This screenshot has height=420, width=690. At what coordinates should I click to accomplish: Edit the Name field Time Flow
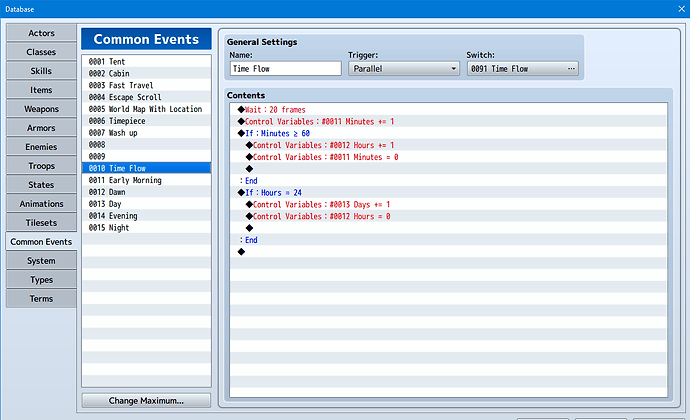(x=286, y=69)
